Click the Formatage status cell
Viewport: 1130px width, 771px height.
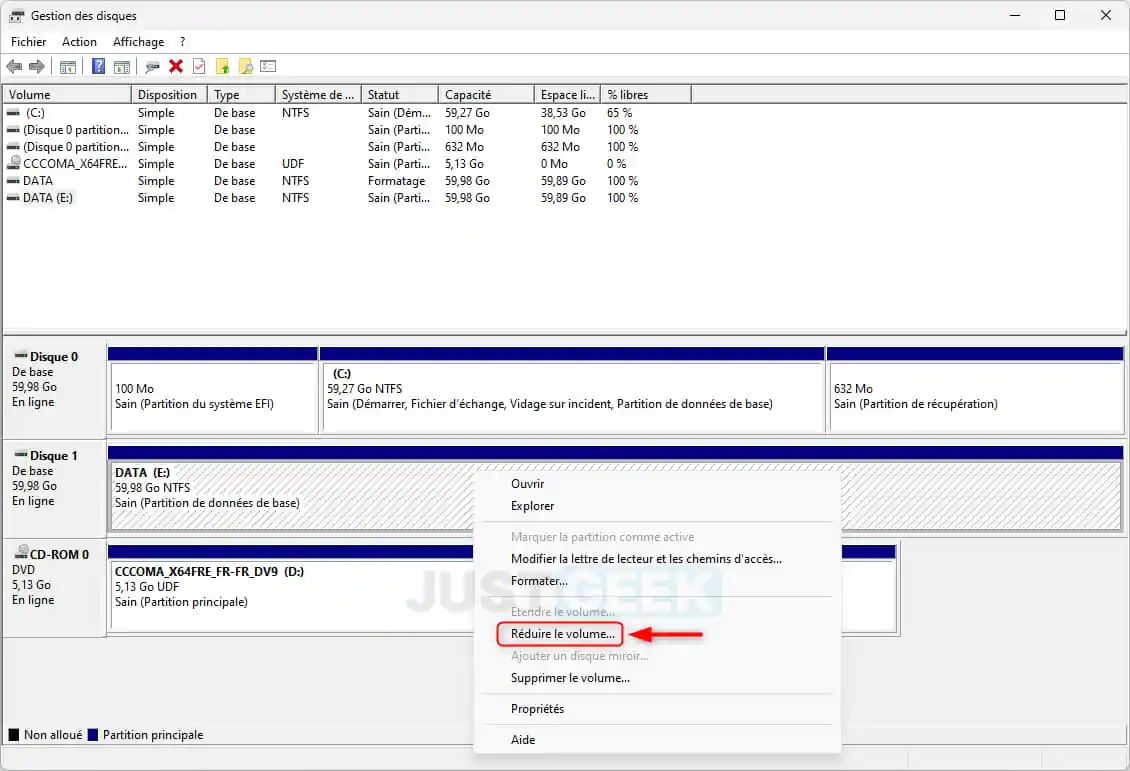tap(396, 181)
